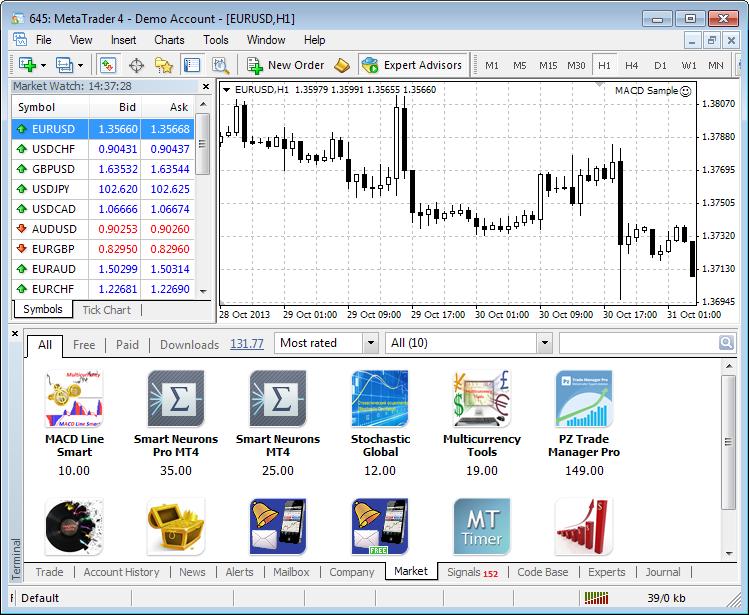
Task: Move the Market Watch vertical scrollbar thumb
Action: pyautogui.click(x=203, y=144)
